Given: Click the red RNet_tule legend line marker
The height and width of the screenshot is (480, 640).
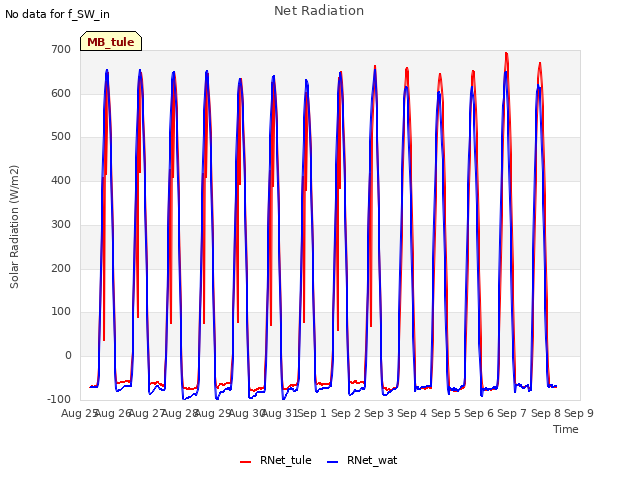Looking at the screenshot, I should (245, 462).
